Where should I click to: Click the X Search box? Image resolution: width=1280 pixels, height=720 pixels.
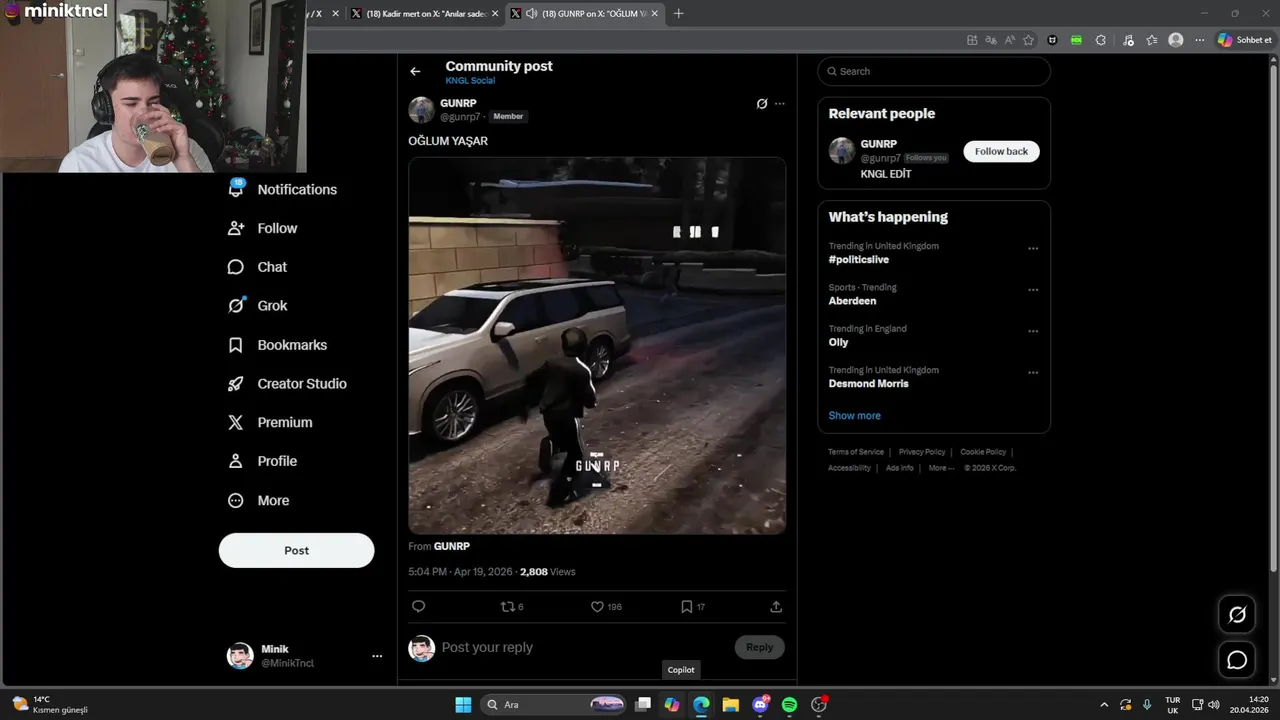tap(934, 71)
